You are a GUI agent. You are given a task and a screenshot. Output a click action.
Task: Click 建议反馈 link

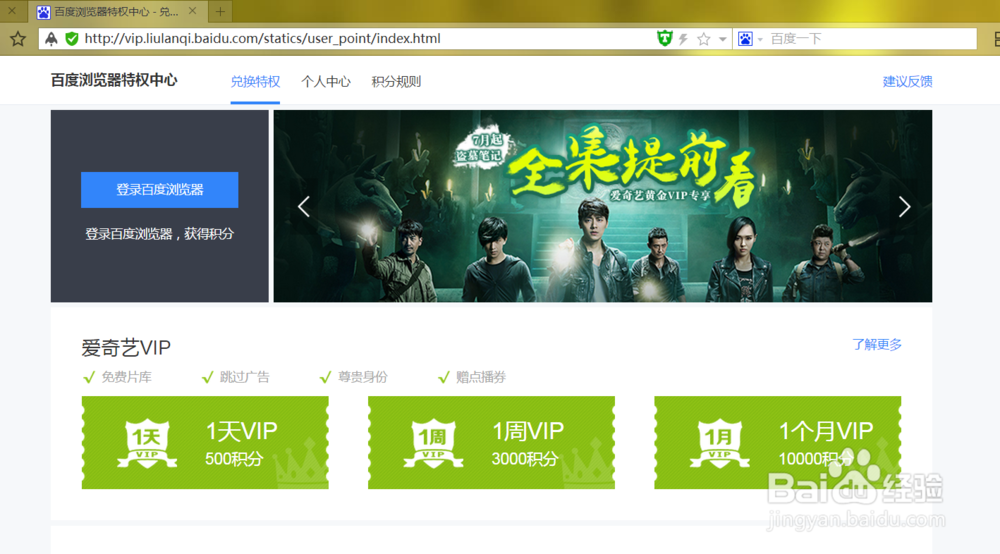(908, 82)
